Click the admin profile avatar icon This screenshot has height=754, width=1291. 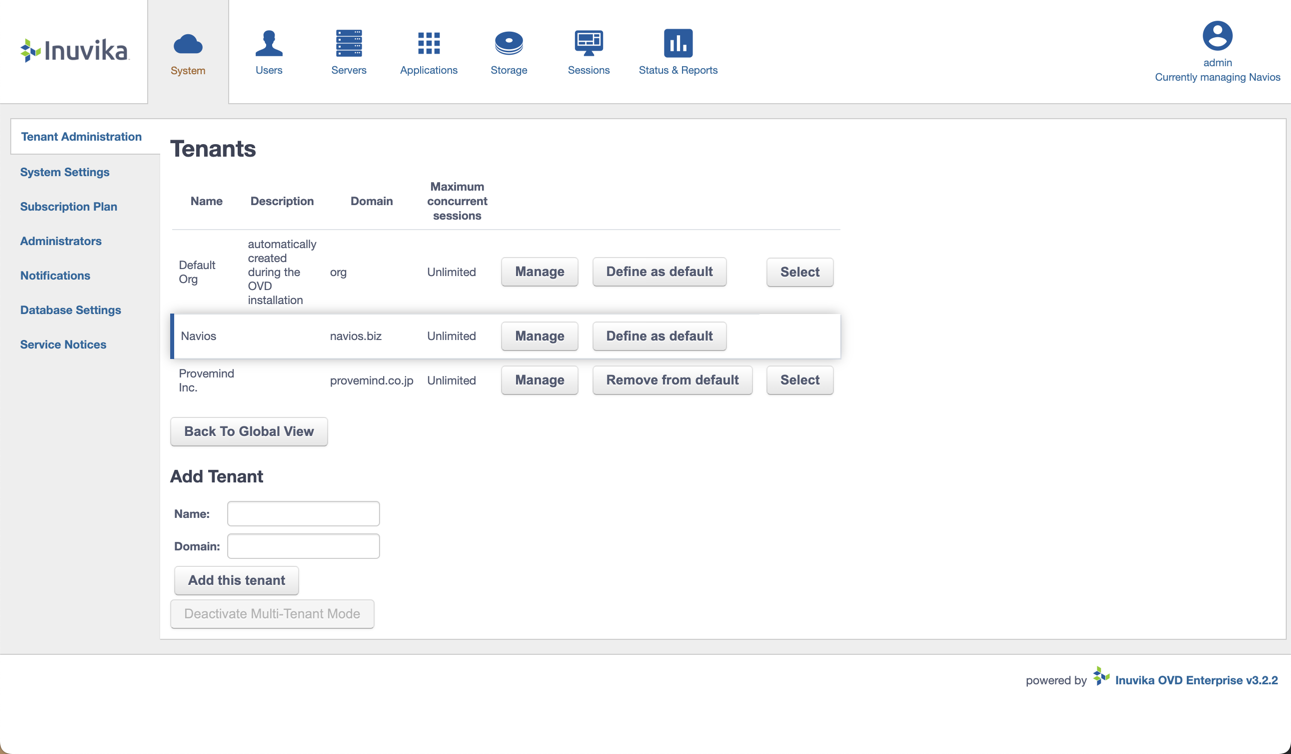click(x=1217, y=36)
